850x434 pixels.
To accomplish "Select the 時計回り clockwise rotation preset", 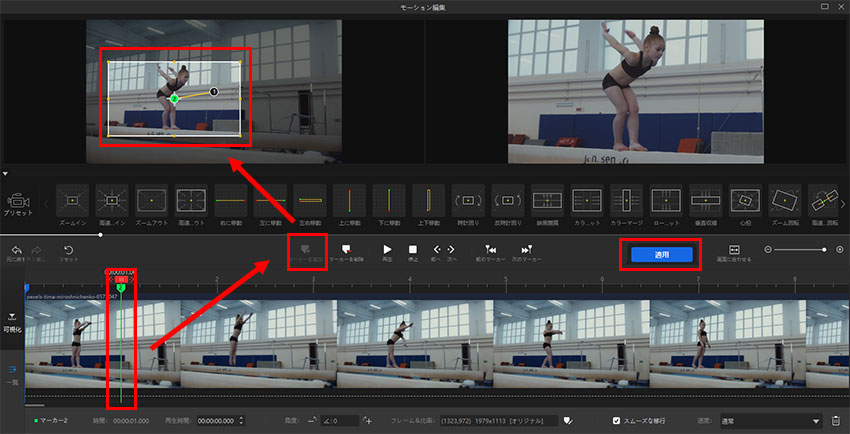I will (x=468, y=200).
